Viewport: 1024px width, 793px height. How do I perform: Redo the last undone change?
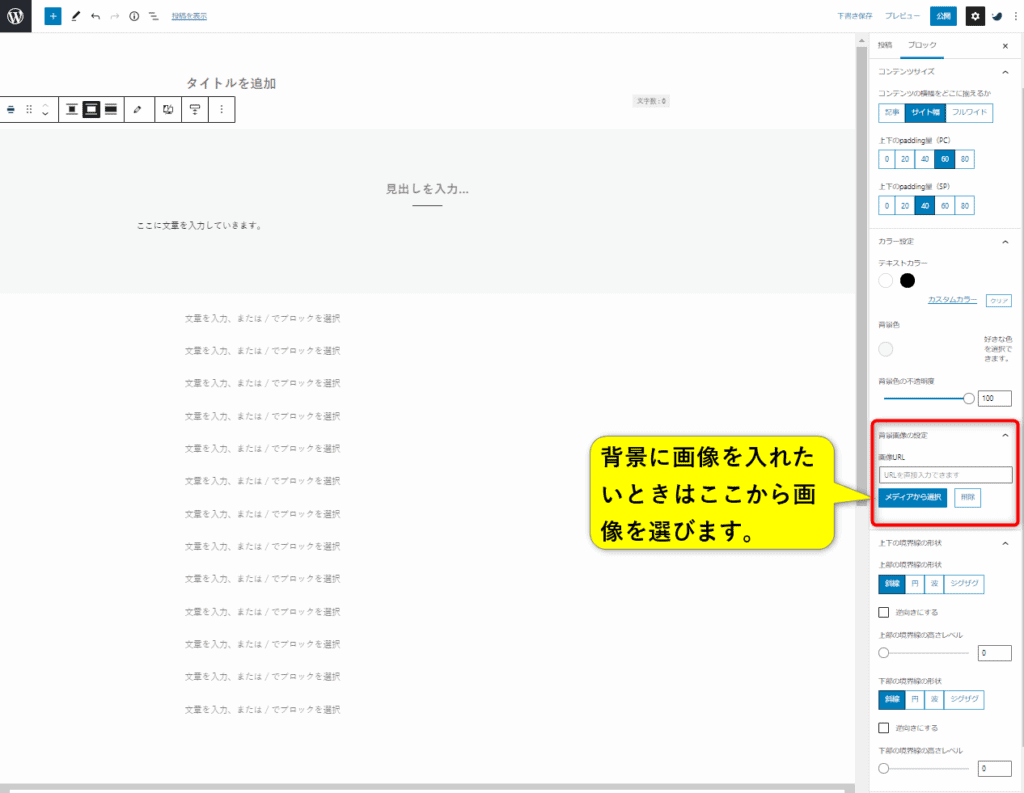tap(115, 16)
